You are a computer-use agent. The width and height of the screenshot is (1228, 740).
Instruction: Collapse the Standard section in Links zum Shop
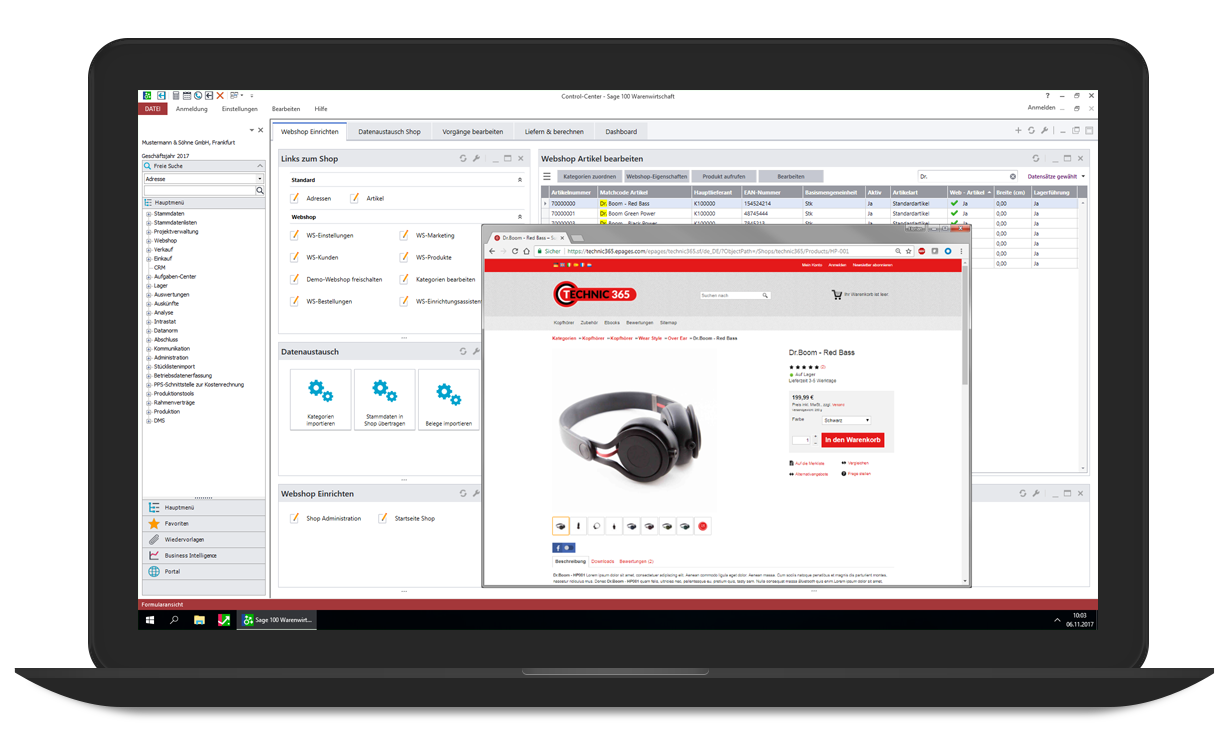[519, 180]
